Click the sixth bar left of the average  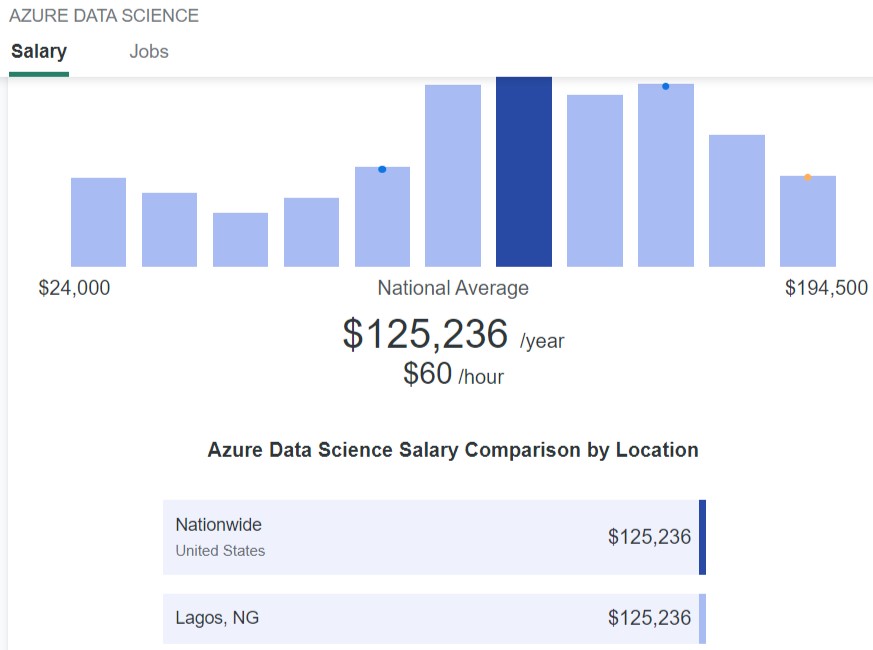click(x=453, y=175)
